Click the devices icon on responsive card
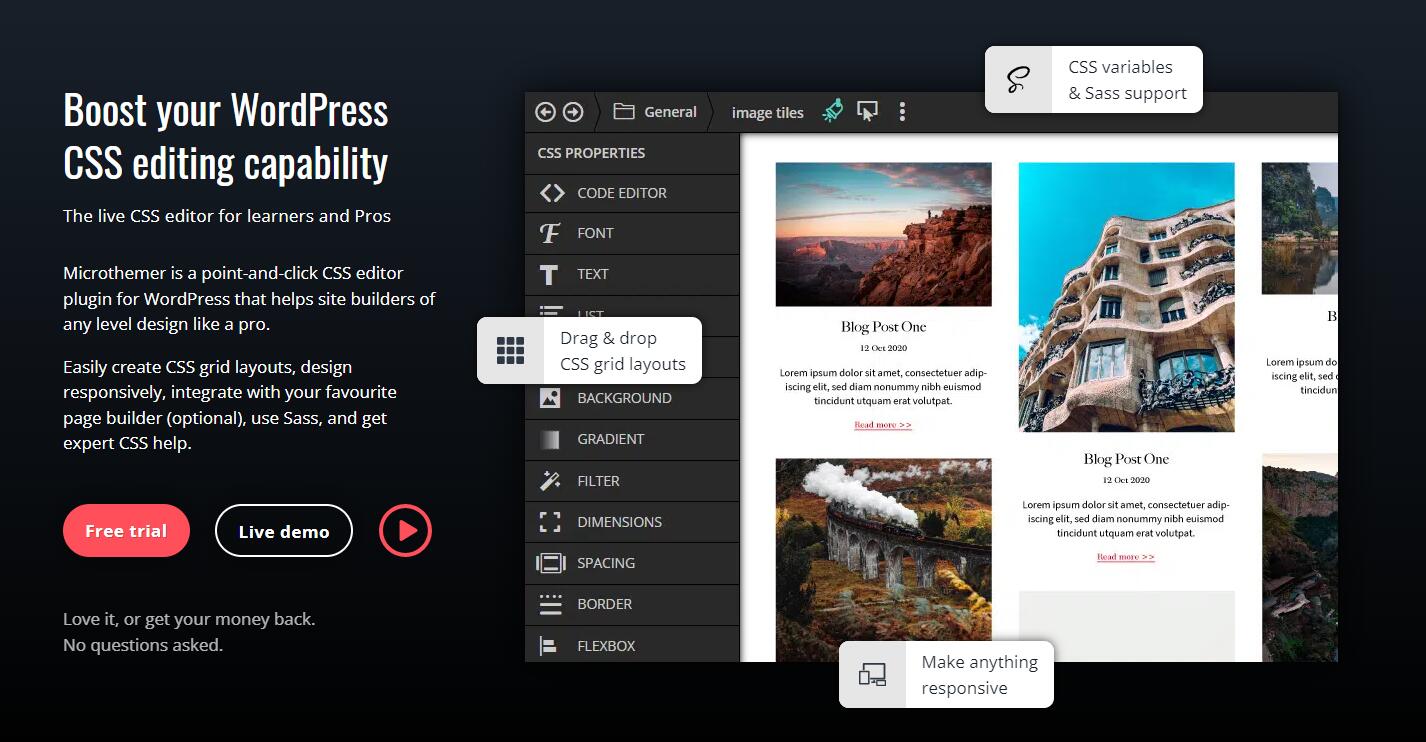 (872, 675)
